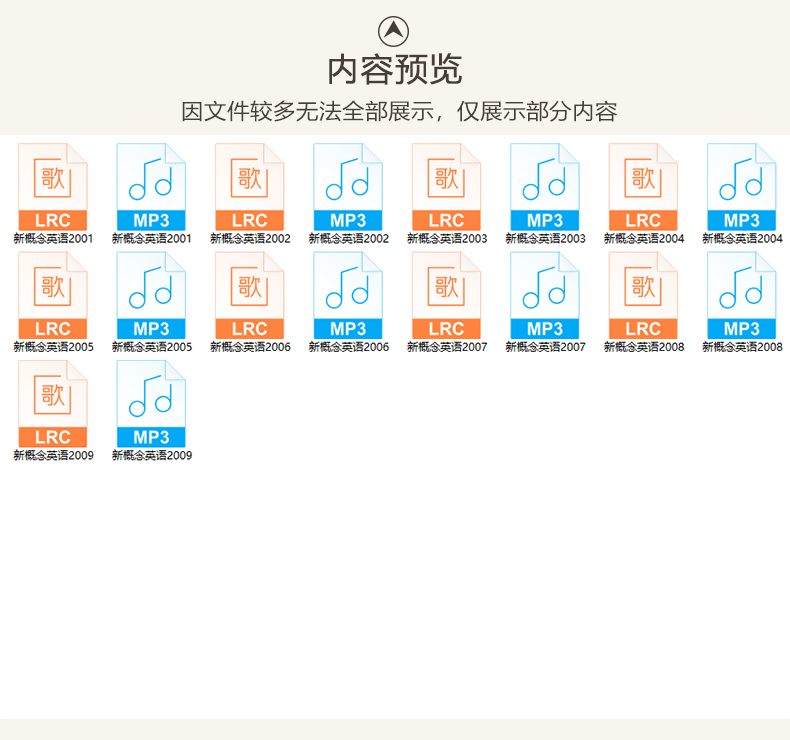The image size is (790, 740).
Task: Click the LRC lyrics icon 新概念英语2007
Action: 446,295
